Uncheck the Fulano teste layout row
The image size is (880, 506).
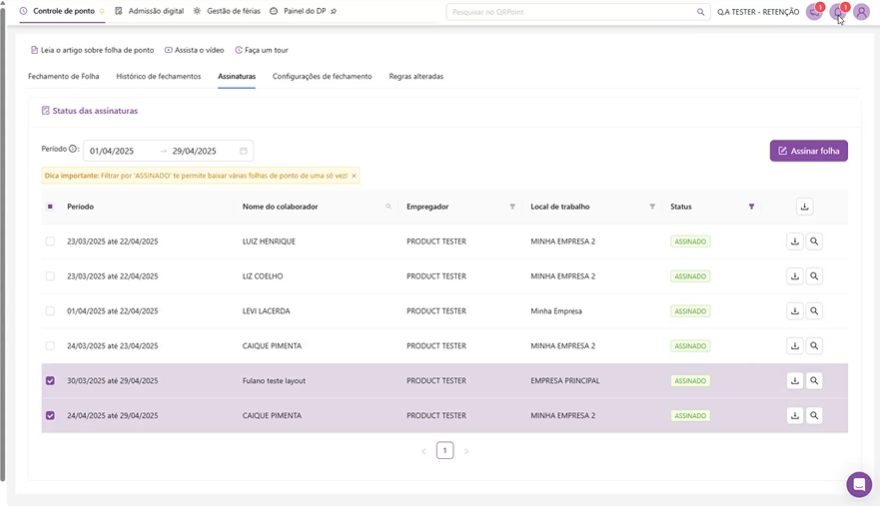point(50,381)
